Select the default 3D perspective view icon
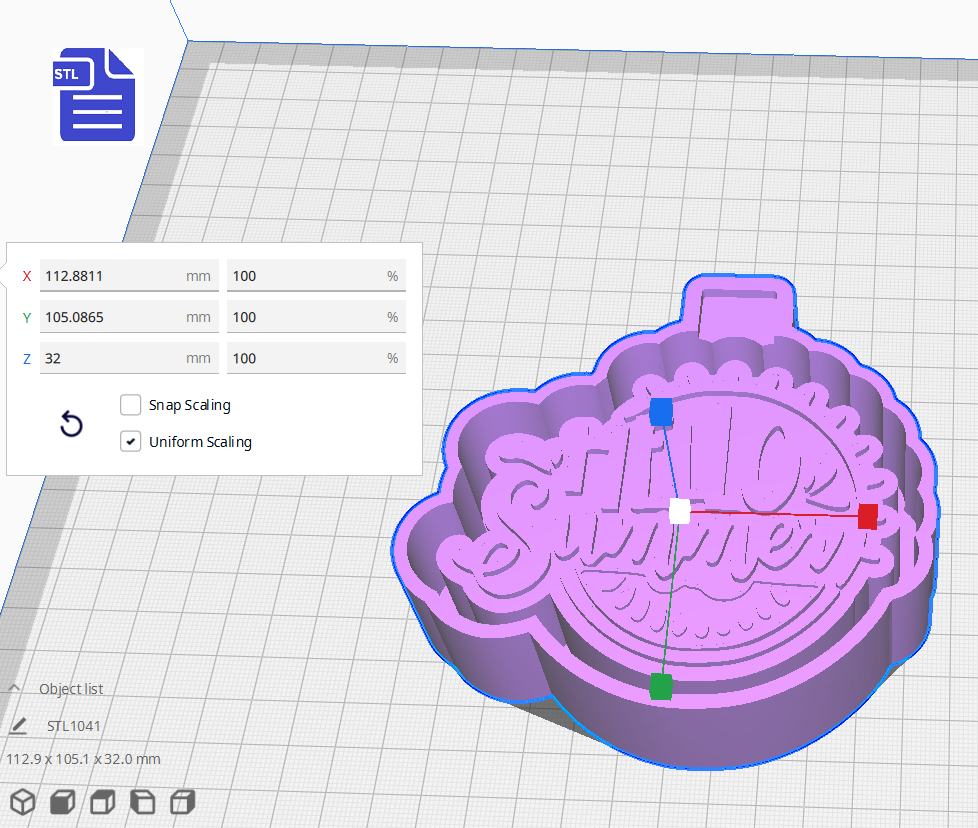This screenshot has height=828, width=978. 22,801
